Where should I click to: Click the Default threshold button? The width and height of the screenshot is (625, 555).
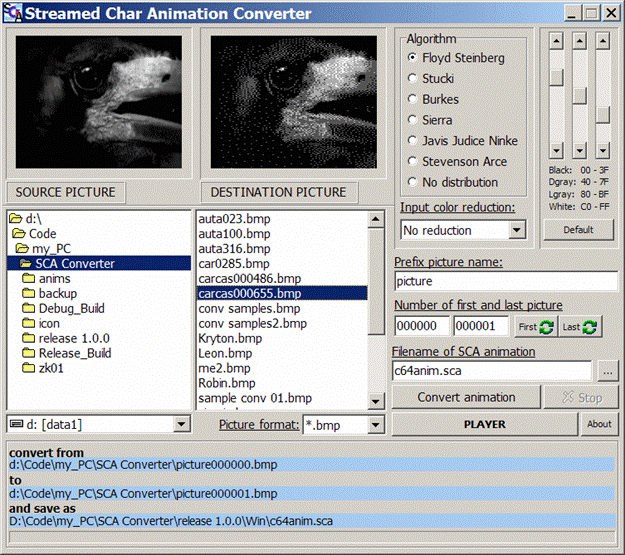(578, 230)
